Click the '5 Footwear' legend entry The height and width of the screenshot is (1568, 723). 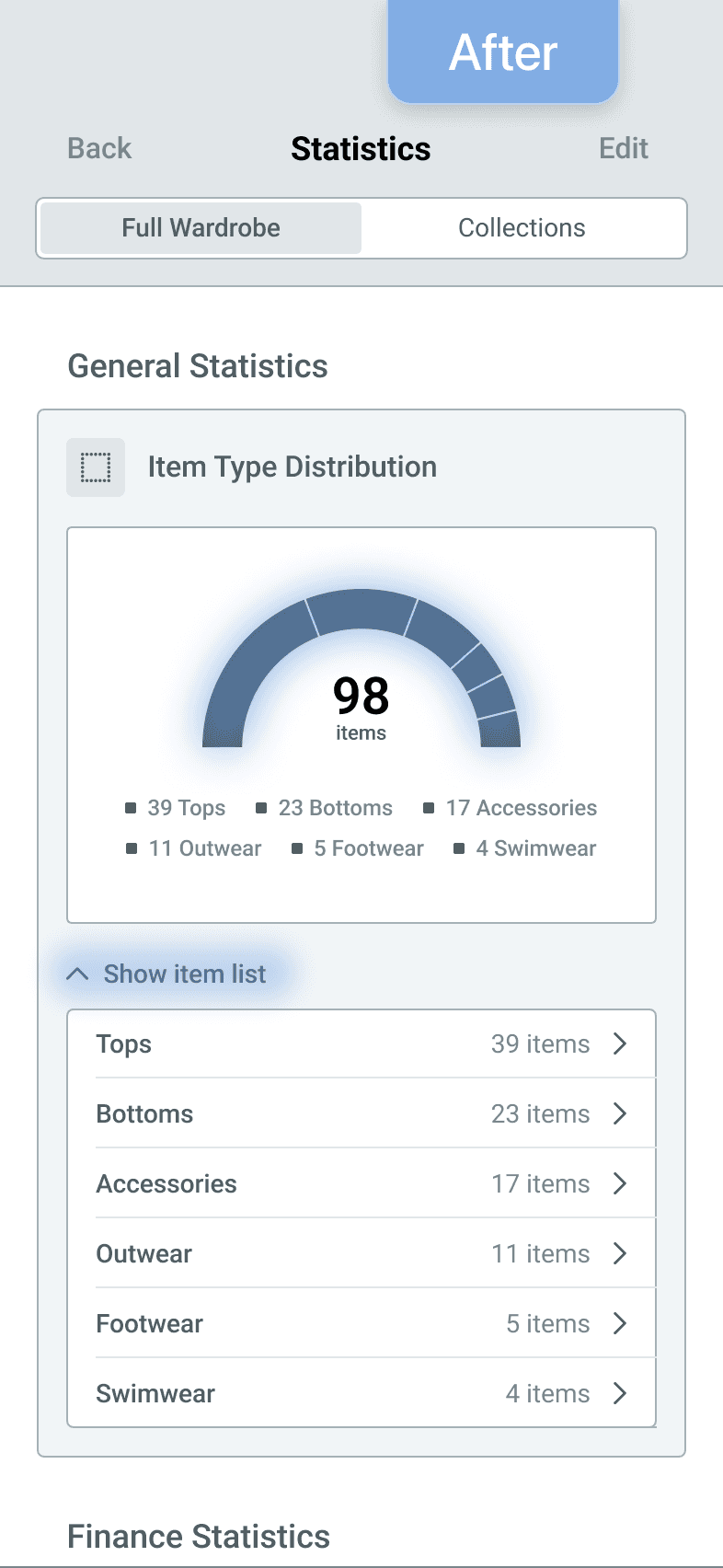(x=358, y=848)
